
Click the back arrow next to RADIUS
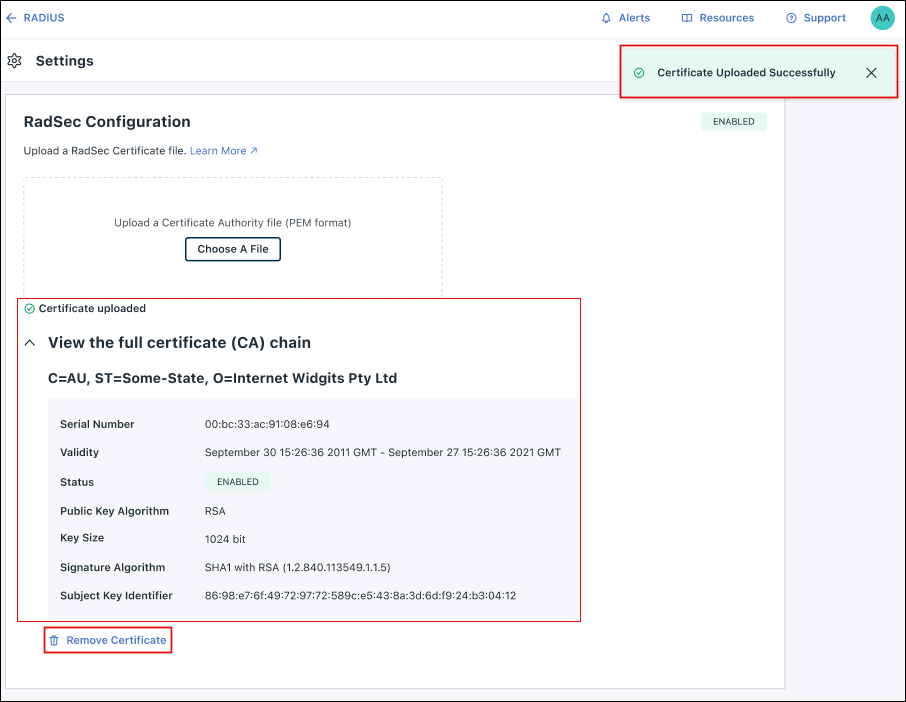(11, 18)
